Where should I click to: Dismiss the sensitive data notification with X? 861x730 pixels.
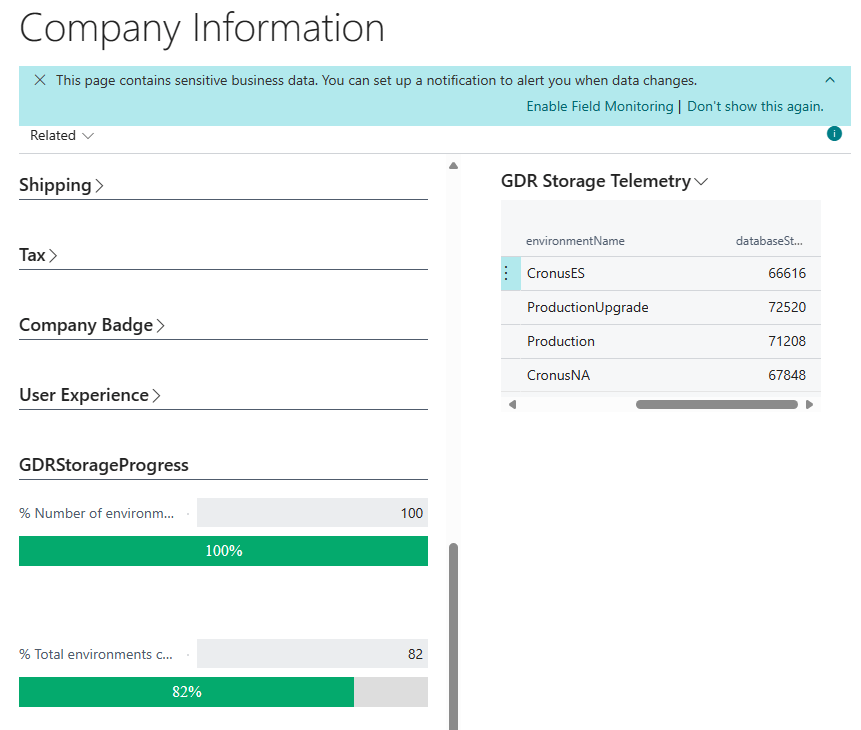[x=40, y=80]
